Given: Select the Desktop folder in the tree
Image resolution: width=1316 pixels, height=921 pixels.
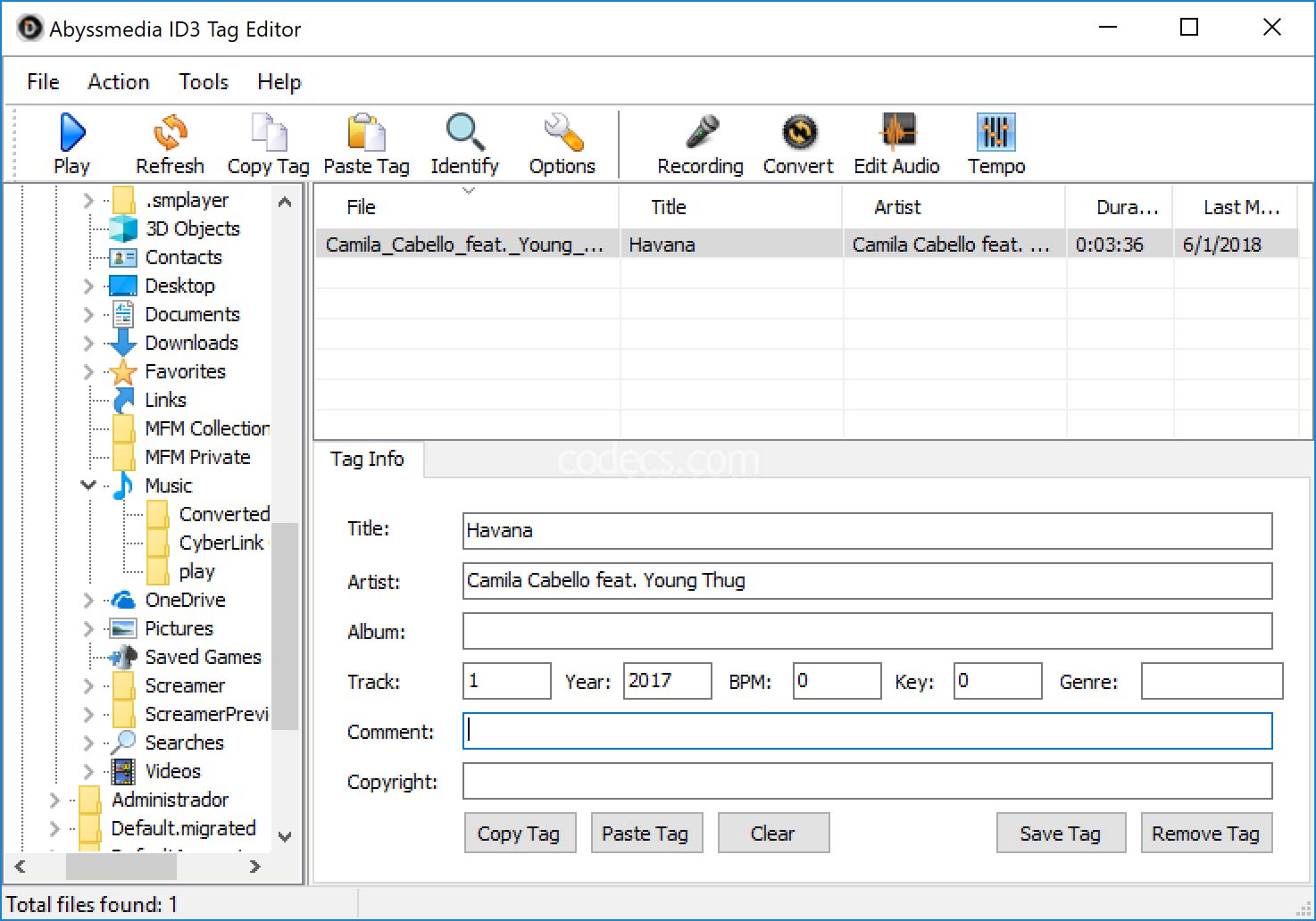Looking at the screenshot, I should (x=179, y=286).
